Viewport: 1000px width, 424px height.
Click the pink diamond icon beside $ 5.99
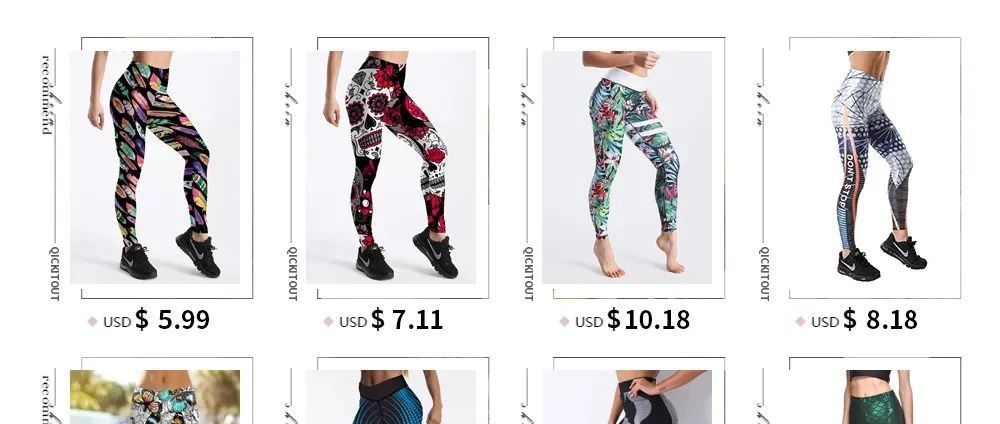92,321
